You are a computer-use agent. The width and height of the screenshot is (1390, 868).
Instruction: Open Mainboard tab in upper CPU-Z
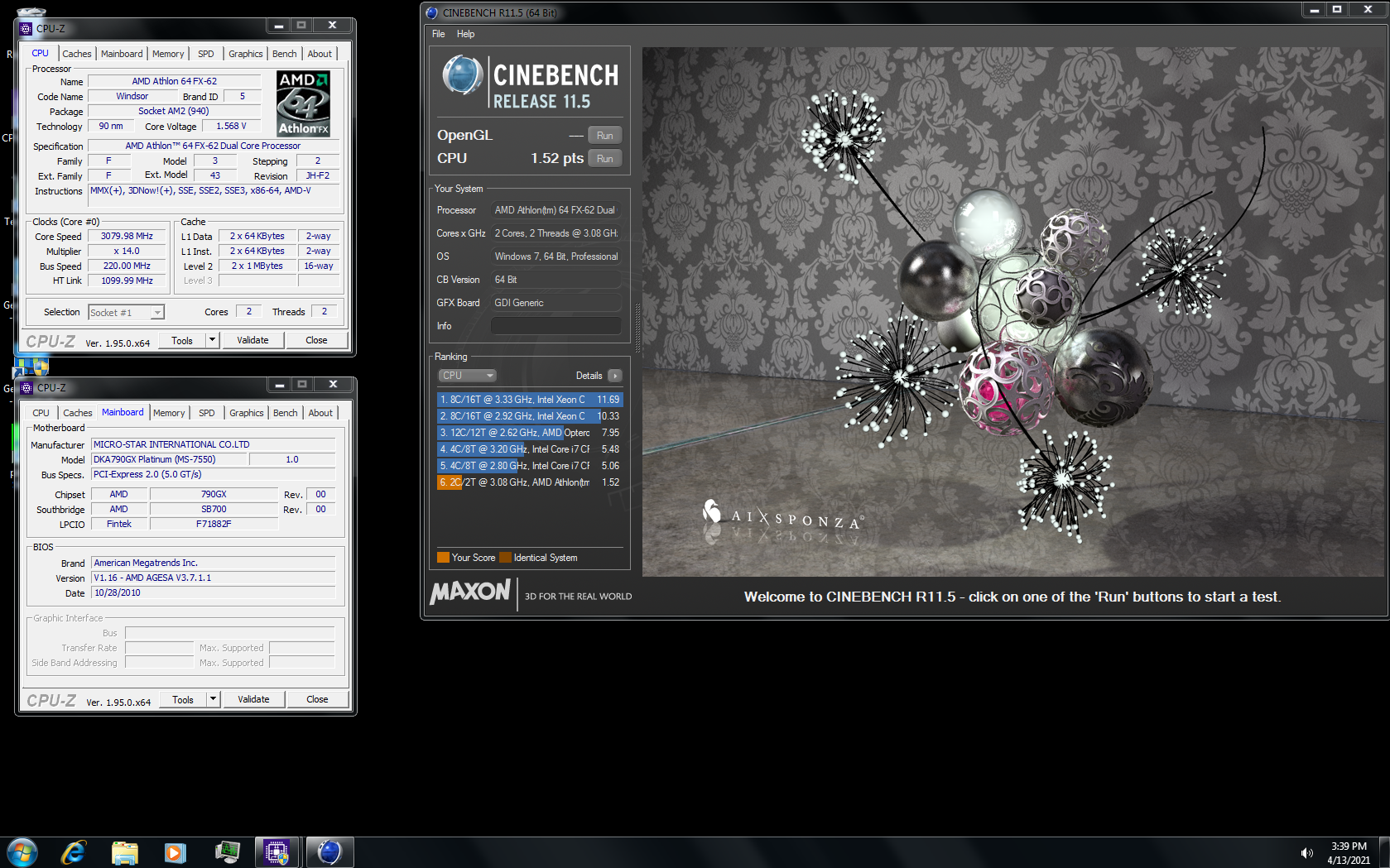(x=122, y=54)
